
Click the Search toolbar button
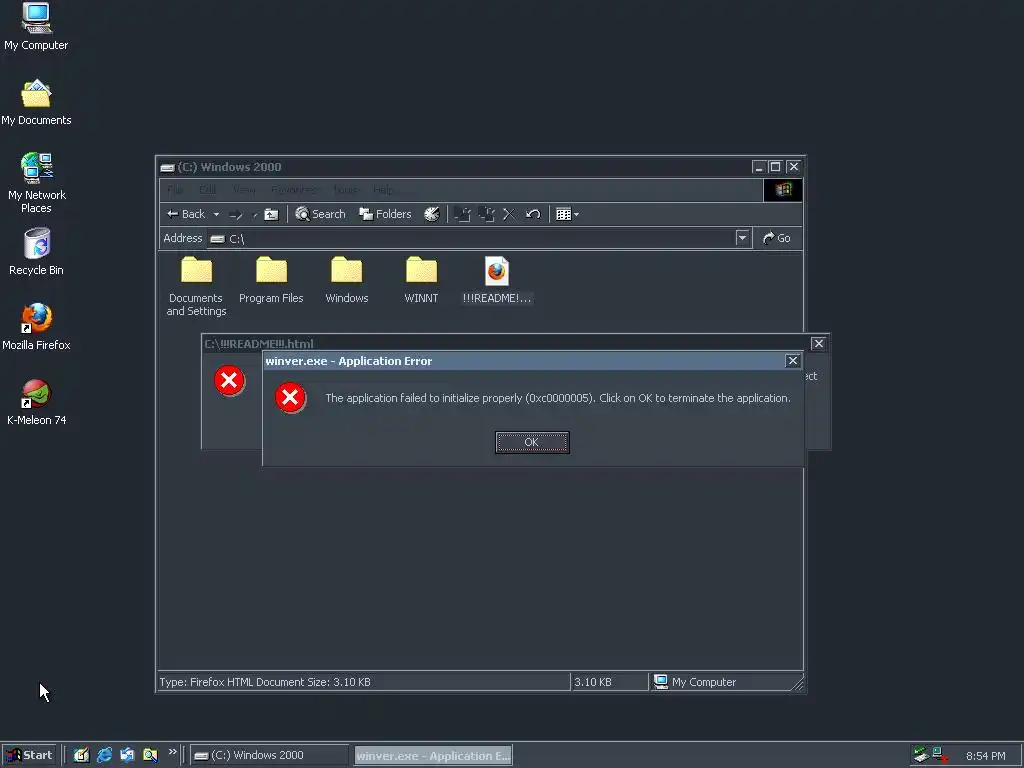coord(320,214)
